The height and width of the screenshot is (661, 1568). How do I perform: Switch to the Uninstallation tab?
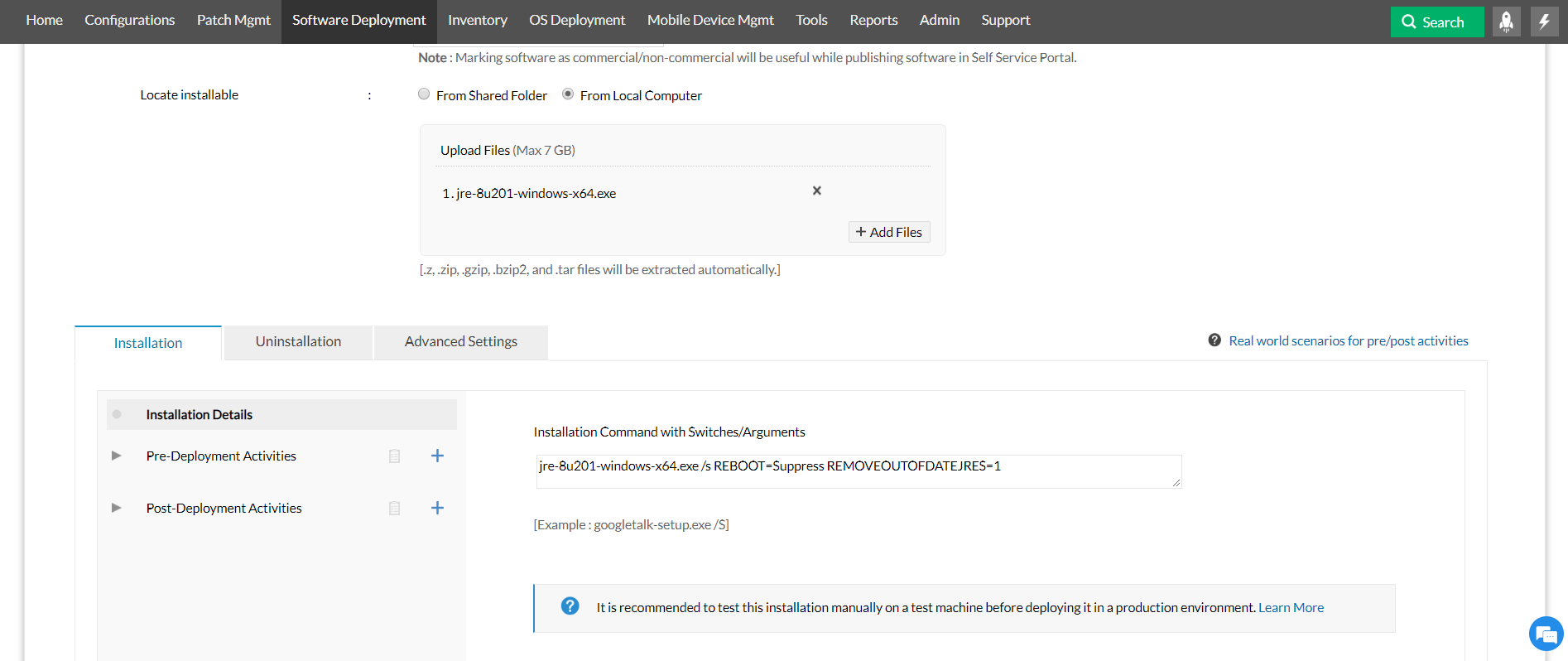click(x=298, y=342)
